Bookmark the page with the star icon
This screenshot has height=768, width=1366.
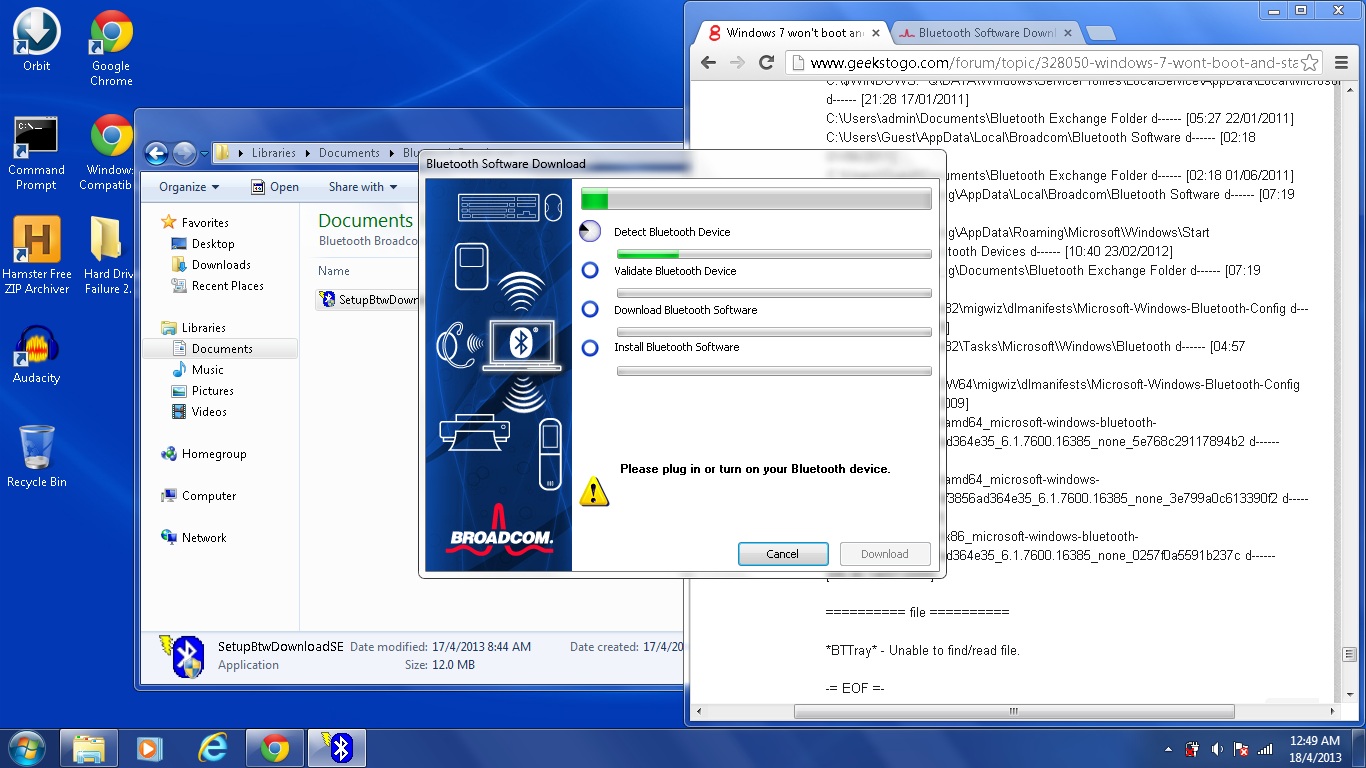click(1311, 62)
